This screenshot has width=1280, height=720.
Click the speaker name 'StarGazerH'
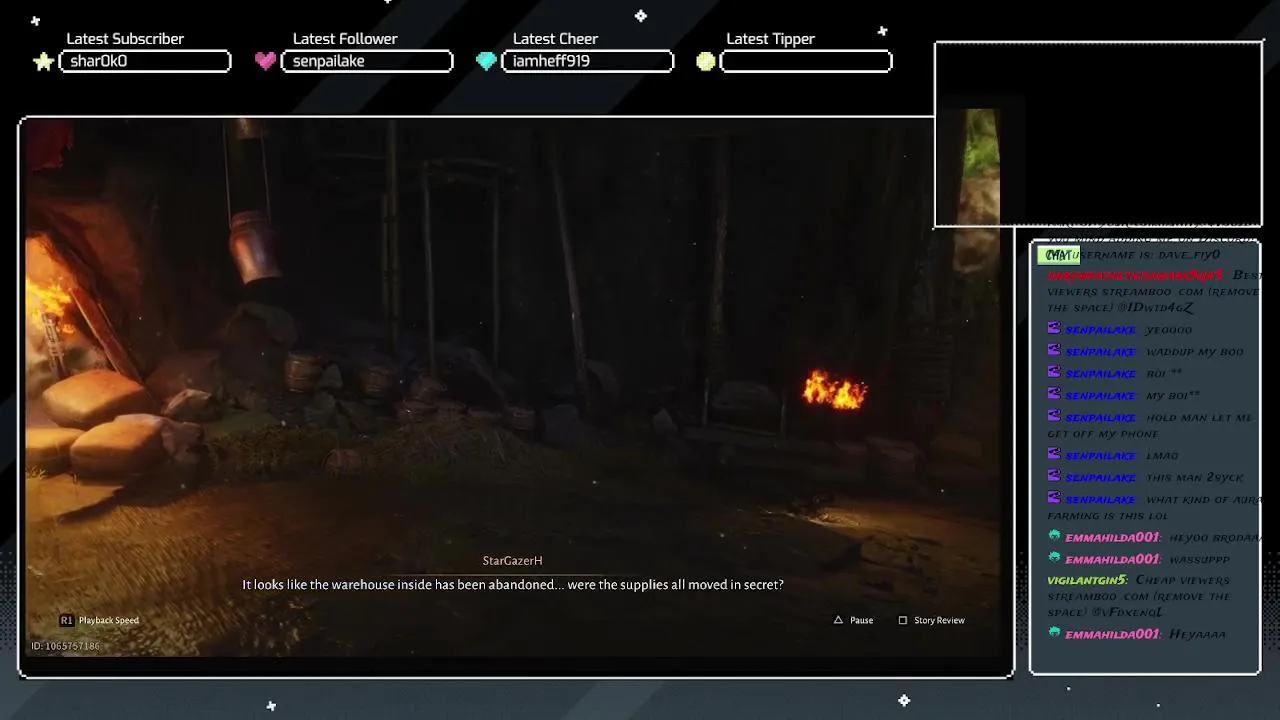[512, 561]
